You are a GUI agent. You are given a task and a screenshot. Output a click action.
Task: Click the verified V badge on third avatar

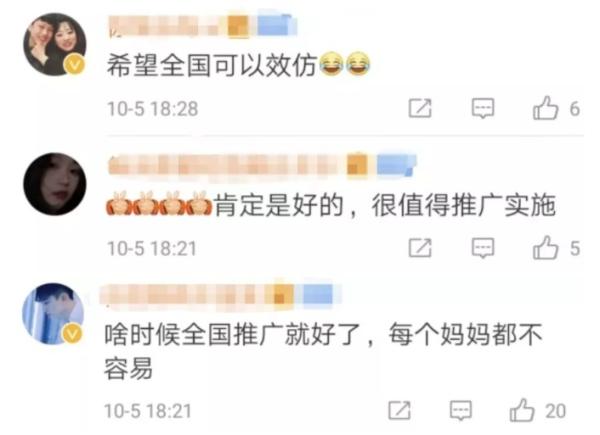[72, 333]
